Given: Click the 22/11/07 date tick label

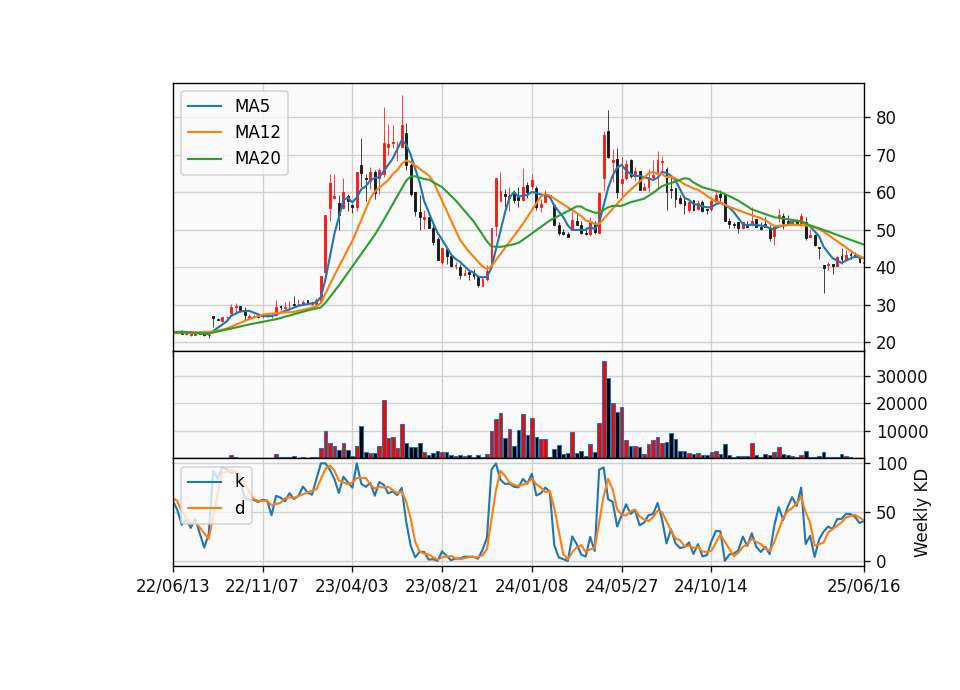Looking at the screenshot, I should (x=262, y=586).
